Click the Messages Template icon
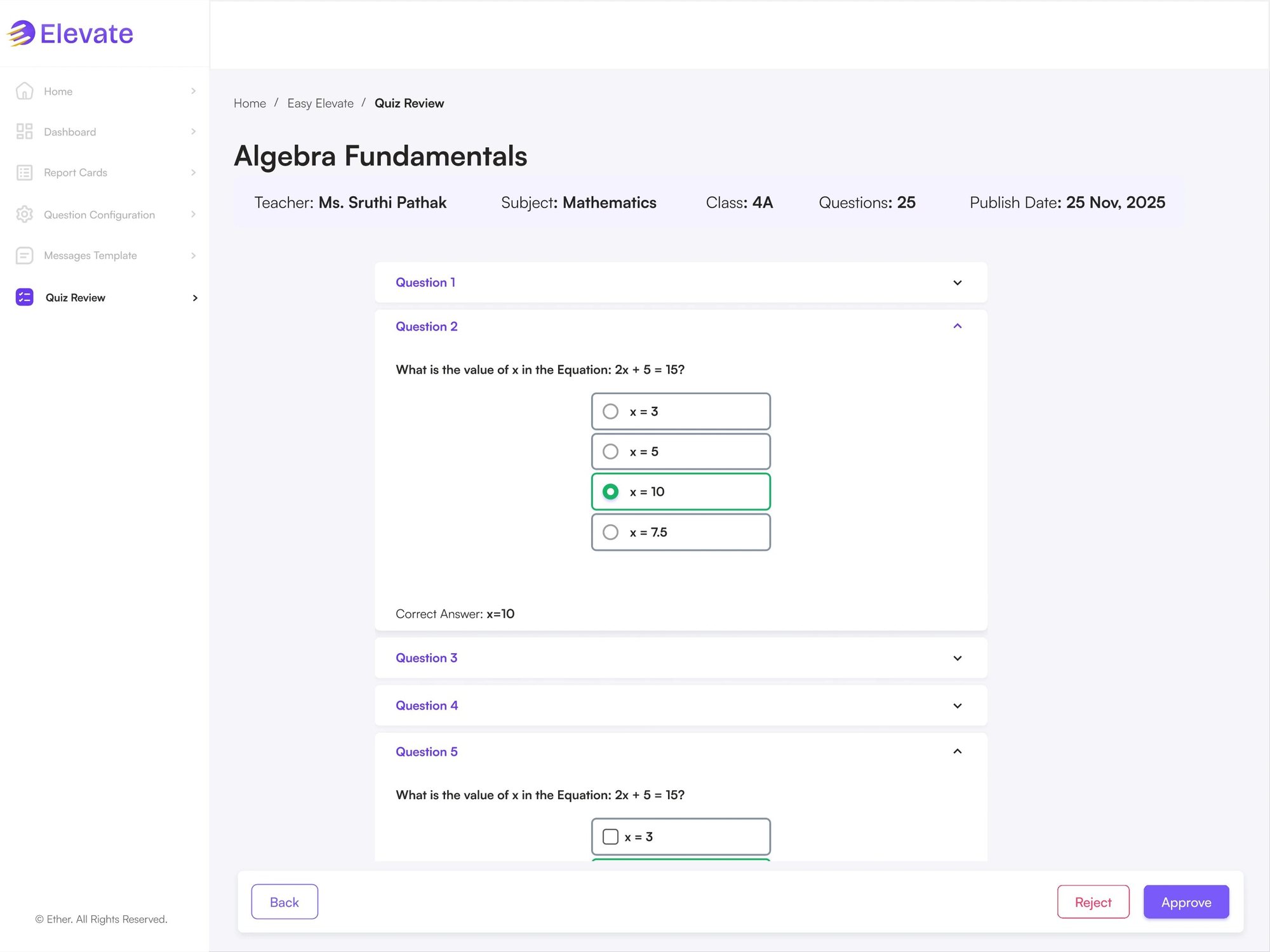This screenshot has width=1270, height=952. click(x=24, y=255)
